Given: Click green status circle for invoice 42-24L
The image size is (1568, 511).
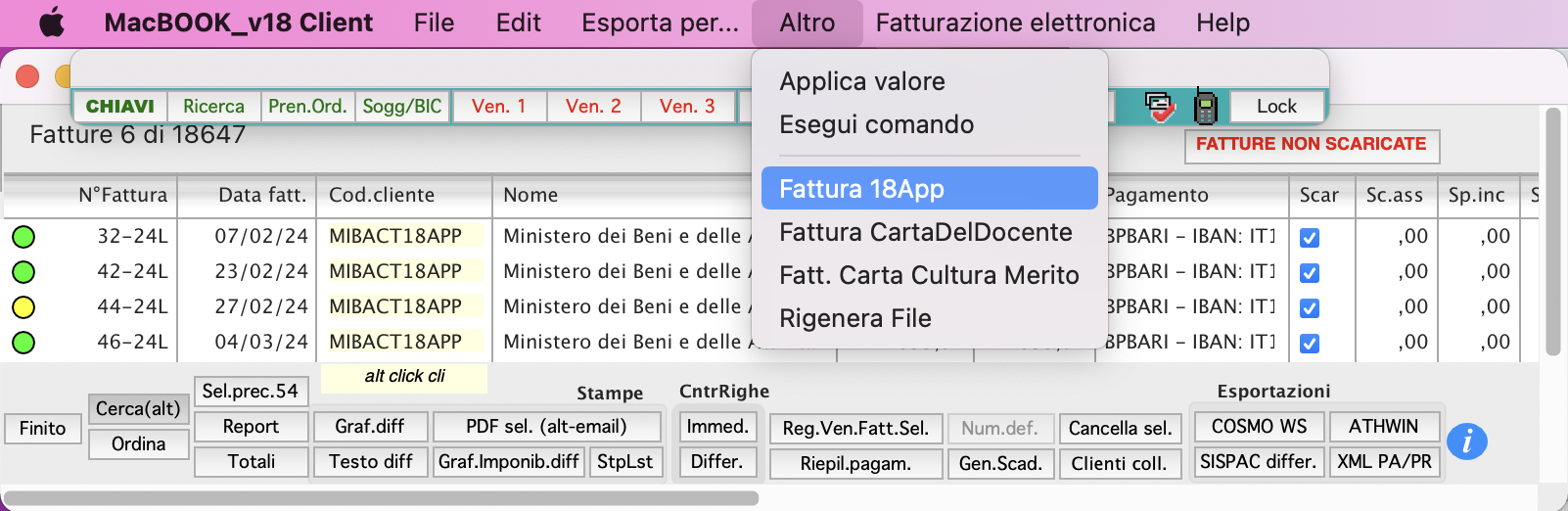Looking at the screenshot, I should (x=23, y=271).
